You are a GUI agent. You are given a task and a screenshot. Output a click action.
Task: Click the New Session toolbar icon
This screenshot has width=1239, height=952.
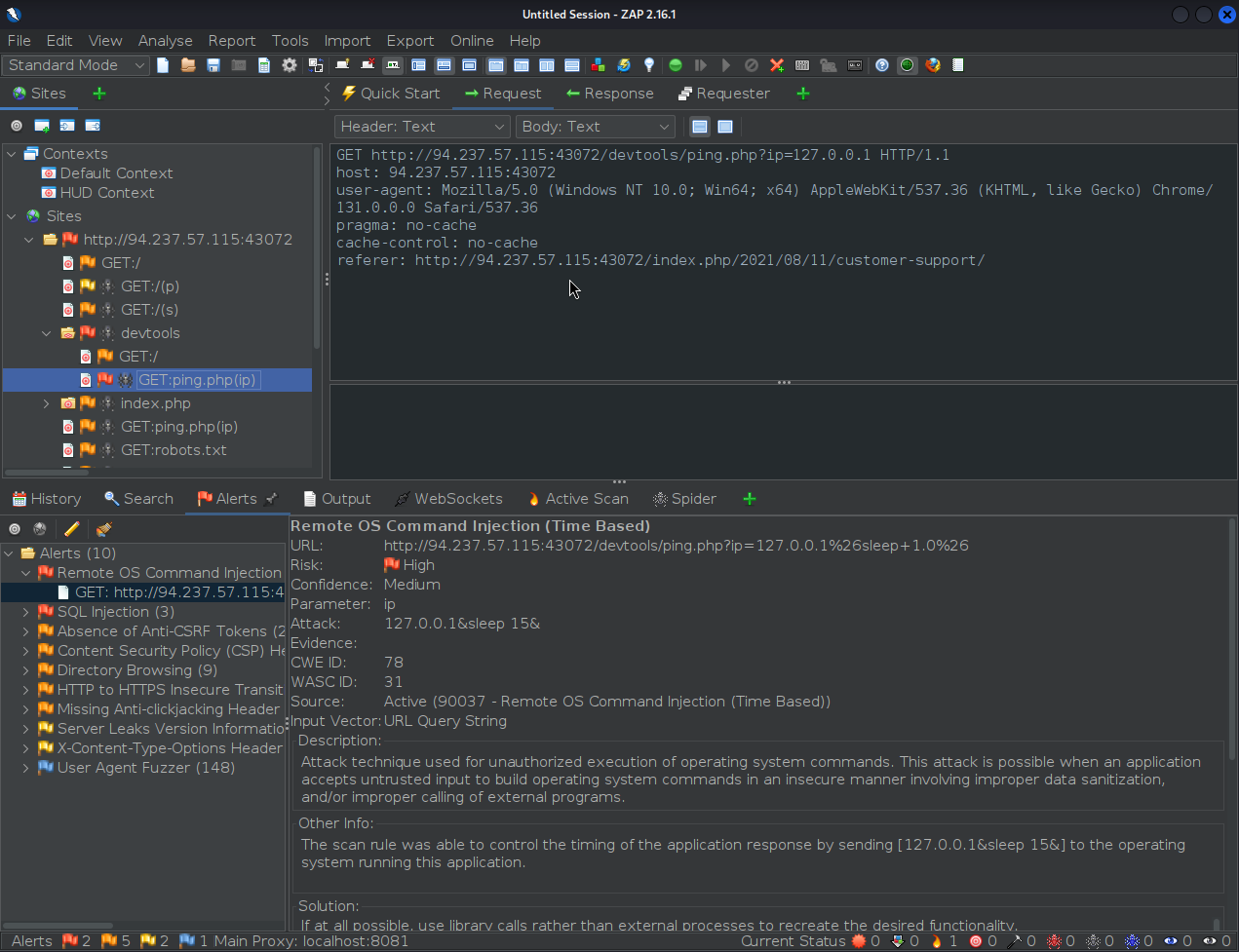[163, 65]
